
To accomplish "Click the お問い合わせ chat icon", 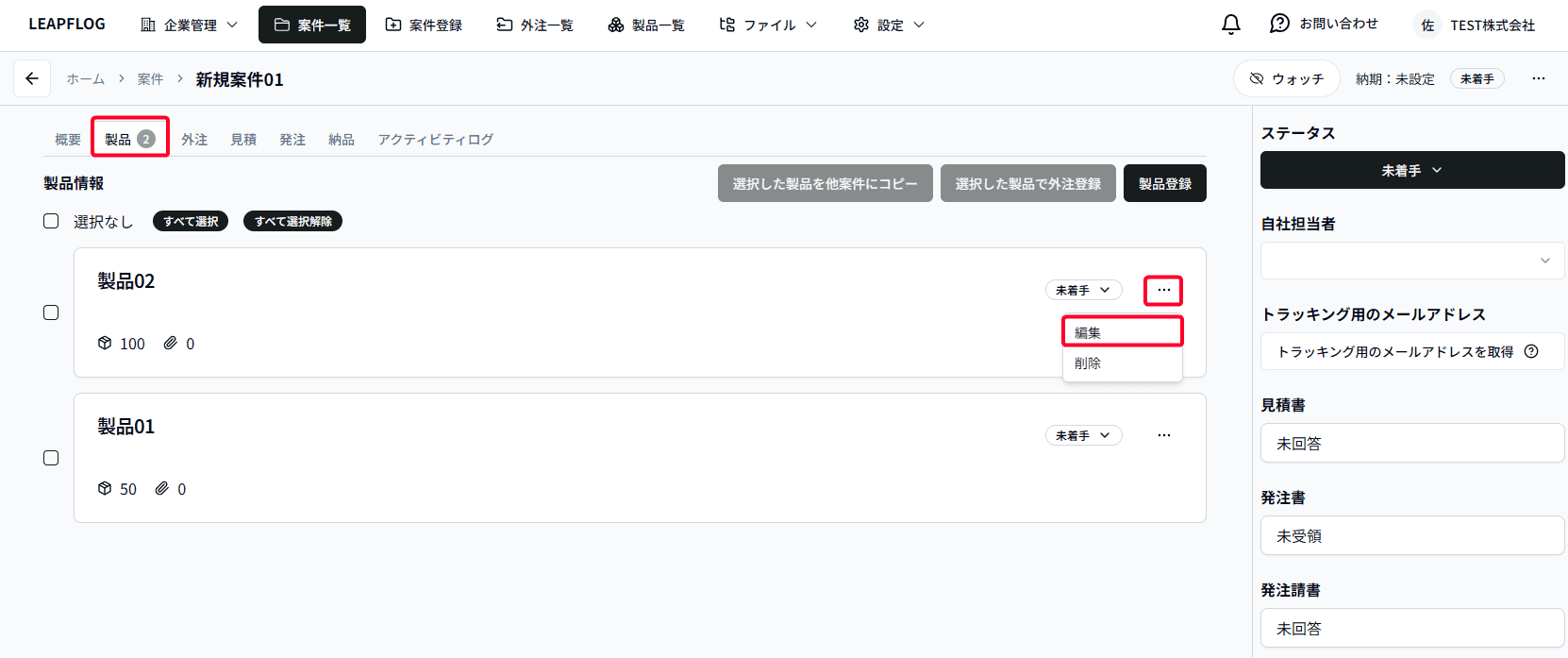I will (1279, 25).
